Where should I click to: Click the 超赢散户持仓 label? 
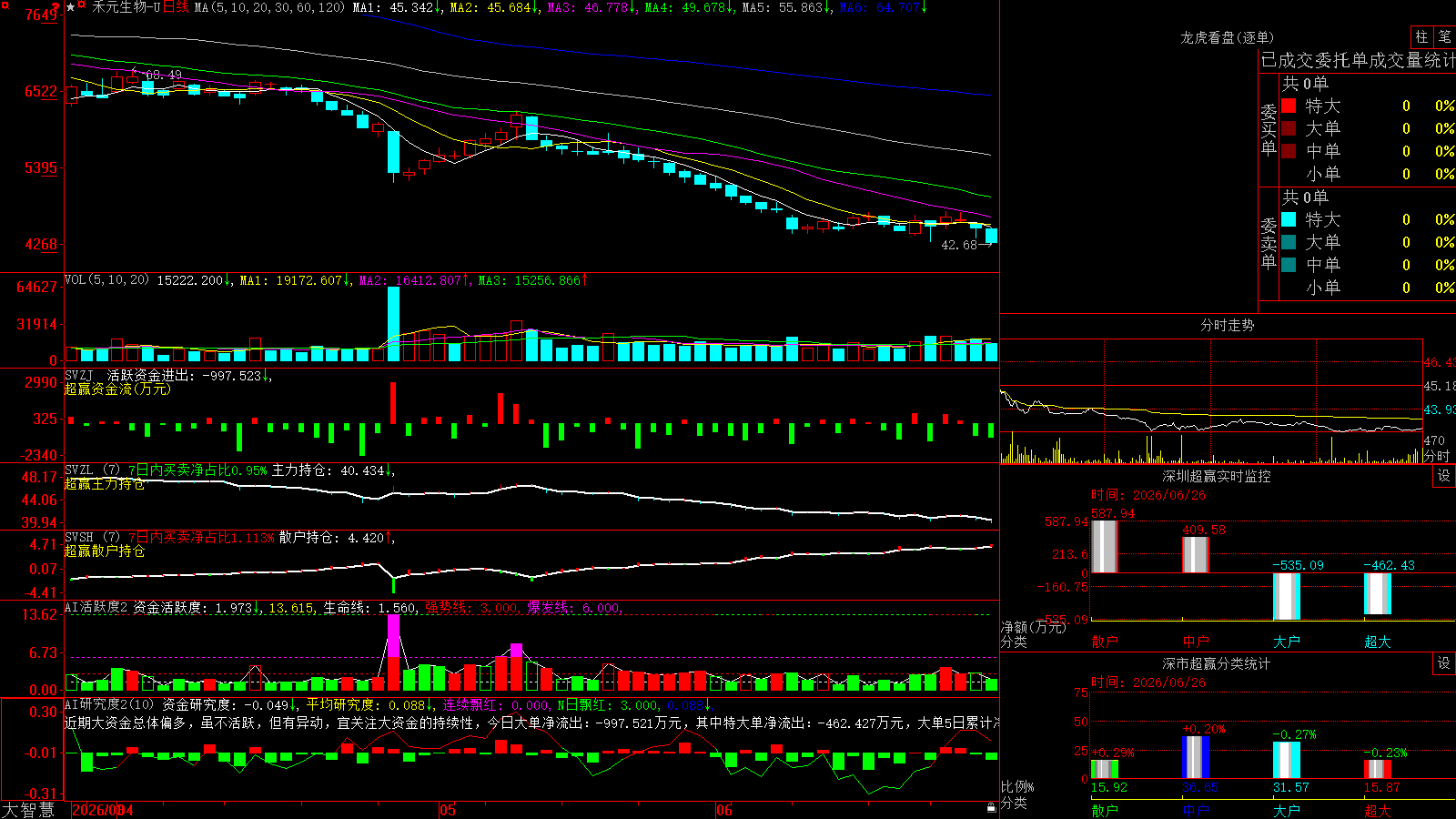coord(105,551)
